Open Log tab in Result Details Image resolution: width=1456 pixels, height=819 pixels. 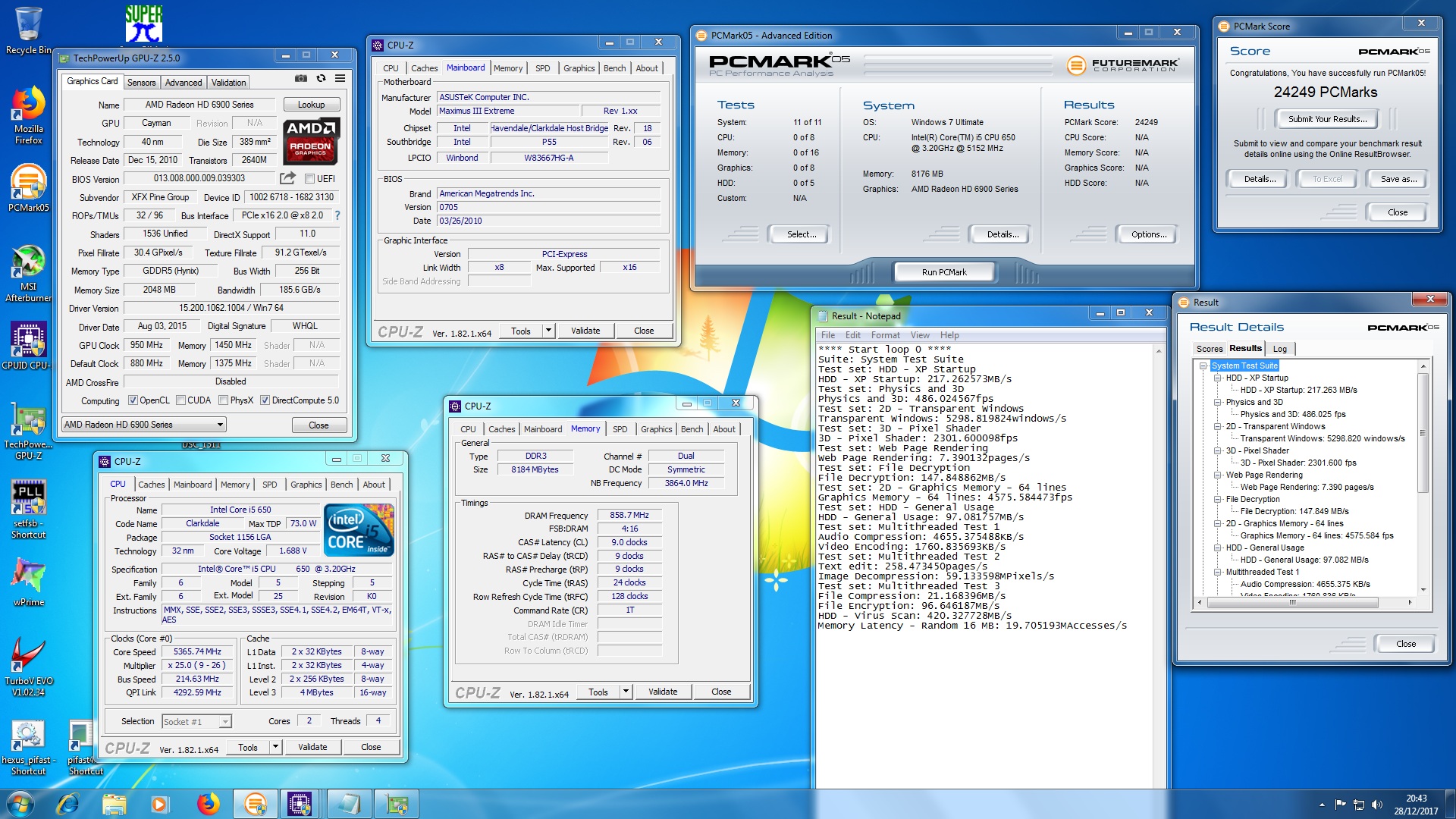(1280, 349)
